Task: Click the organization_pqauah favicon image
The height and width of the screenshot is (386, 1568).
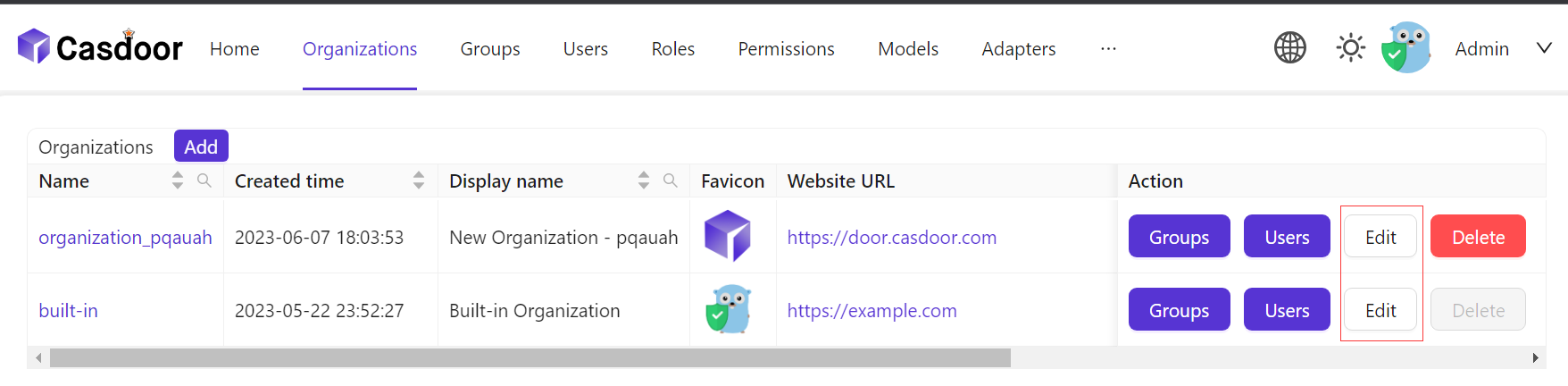Action: 728,236
